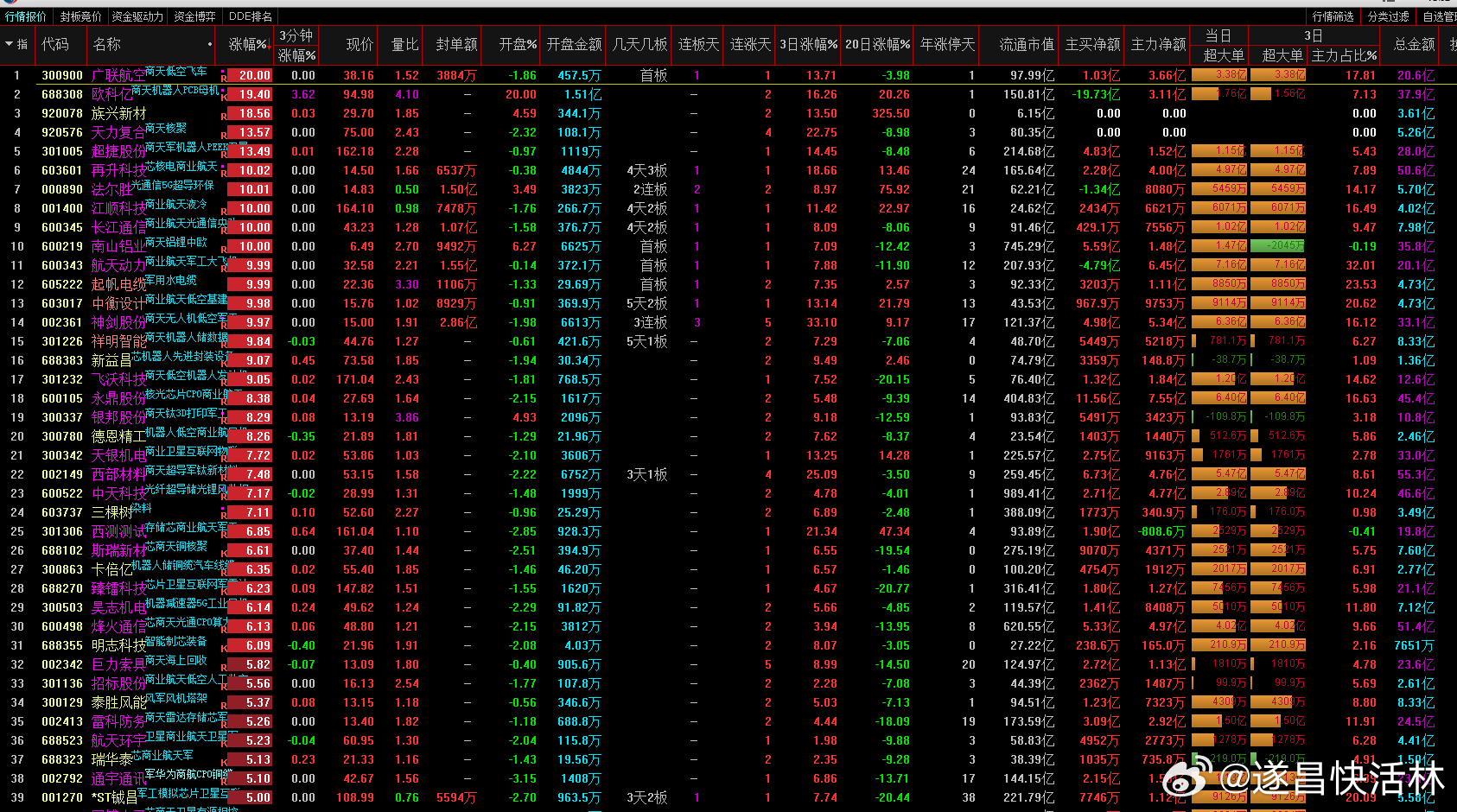Select stock 再升科技 in row 6
This screenshot has width=1457, height=812.
point(118,171)
